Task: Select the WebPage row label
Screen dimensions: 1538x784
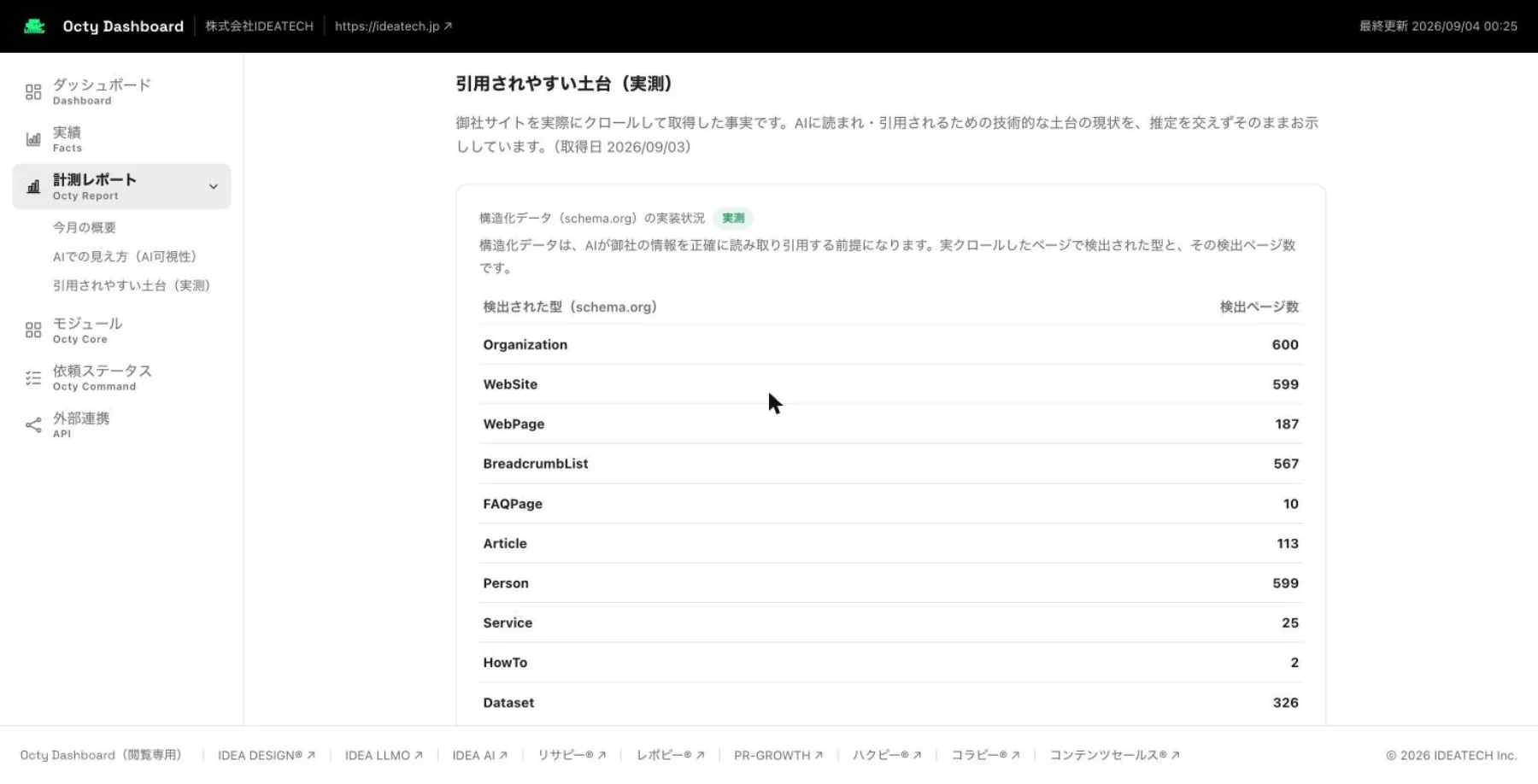Action: pos(514,424)
